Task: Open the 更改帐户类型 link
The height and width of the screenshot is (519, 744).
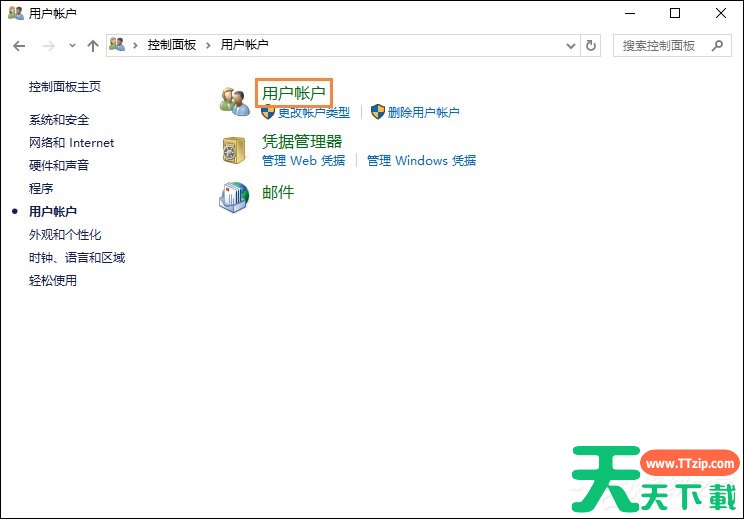Action: pos(313,113)
